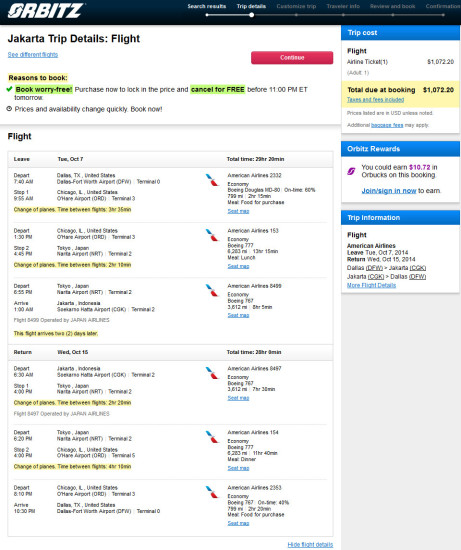Click the Orbitz logo
461x550 pixels.
tap(46, 10)
